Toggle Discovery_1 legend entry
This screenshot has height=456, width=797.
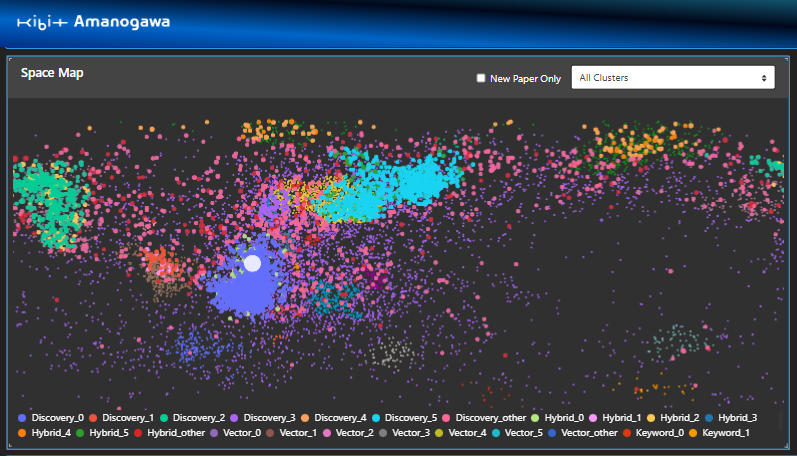pos(121,418)
